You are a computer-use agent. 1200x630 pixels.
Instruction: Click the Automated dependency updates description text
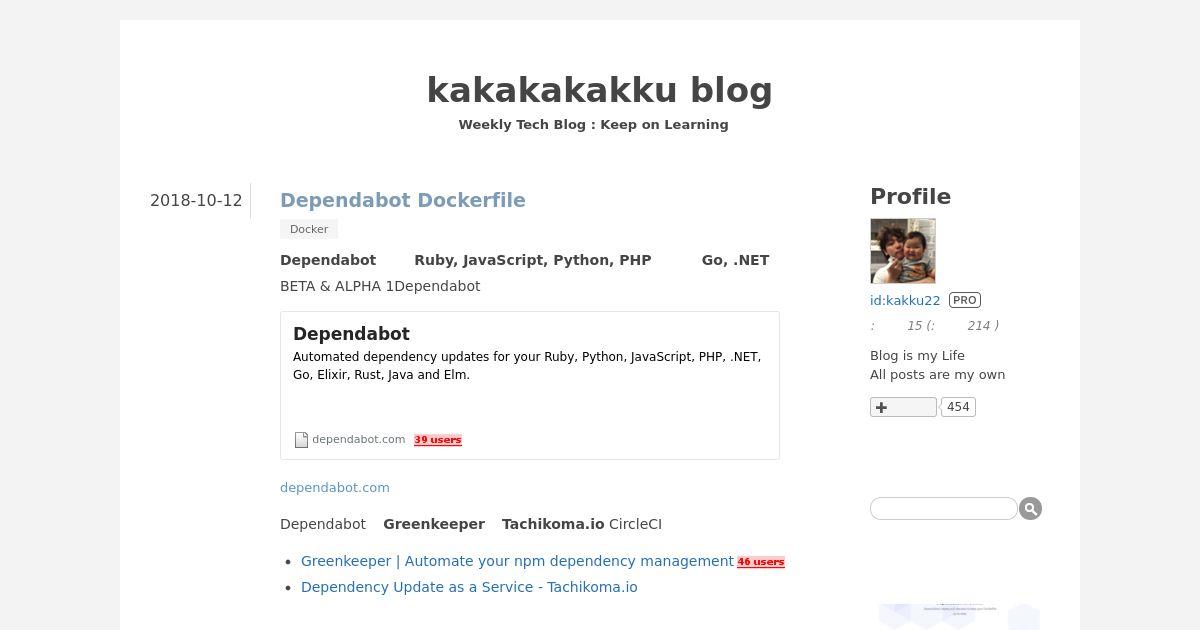coord(527,366)
